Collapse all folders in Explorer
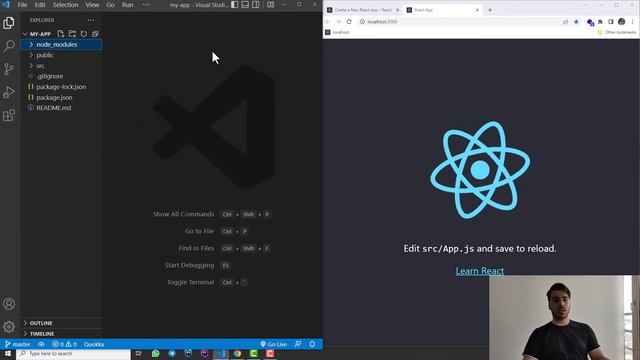 pos(95,34)
